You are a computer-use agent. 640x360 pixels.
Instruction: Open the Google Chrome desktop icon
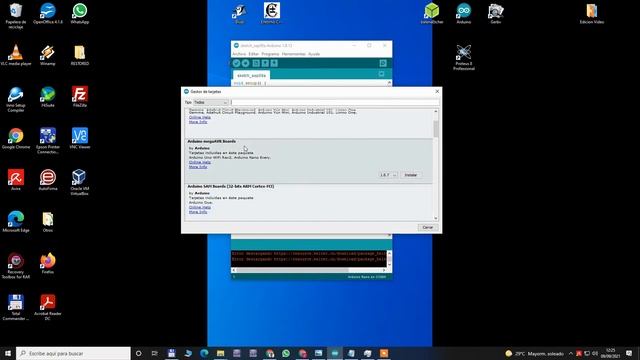point(16,138)
